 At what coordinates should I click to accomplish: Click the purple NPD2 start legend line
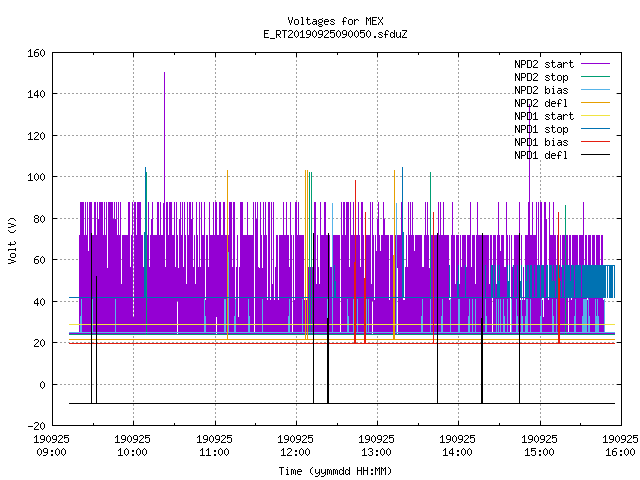(x=596, y=64)
